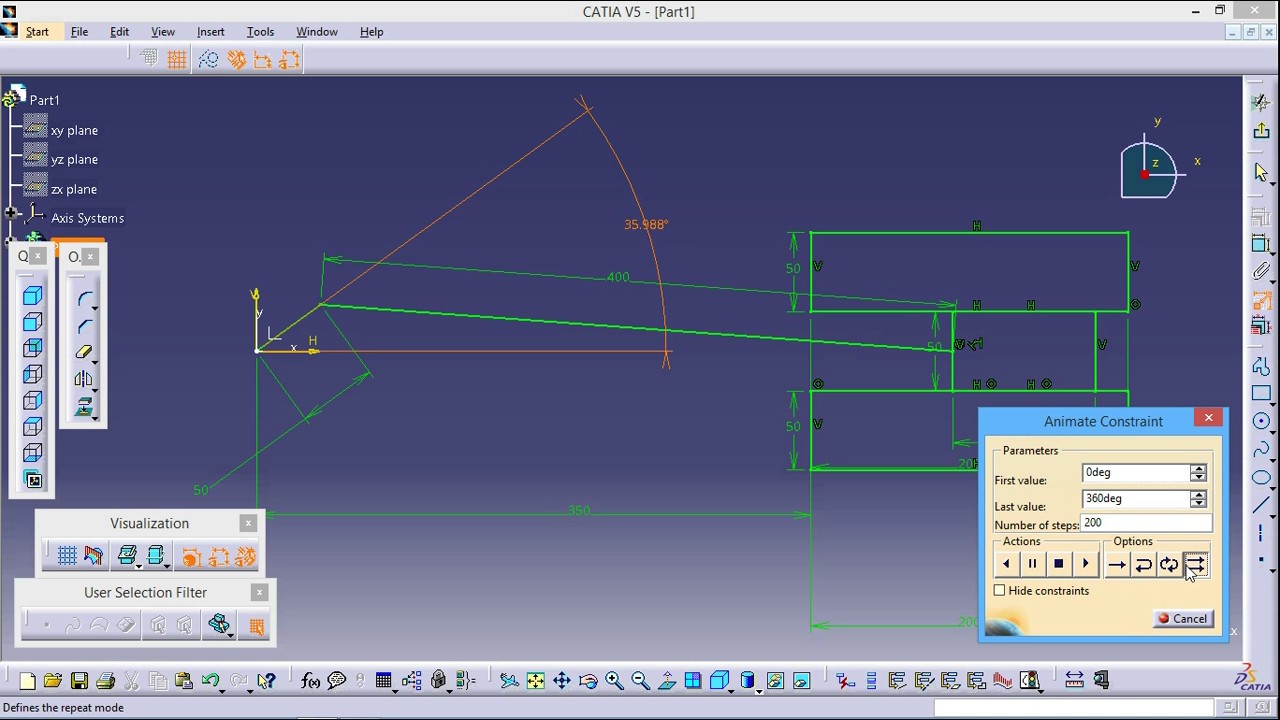Select the Line sketch tool
Image resolution: width=1280 pixels, height=720 pixels.
(1262, 505)
